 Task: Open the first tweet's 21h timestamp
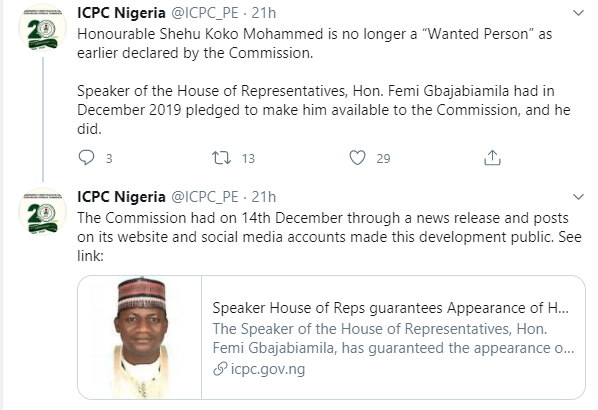point(264,13)
